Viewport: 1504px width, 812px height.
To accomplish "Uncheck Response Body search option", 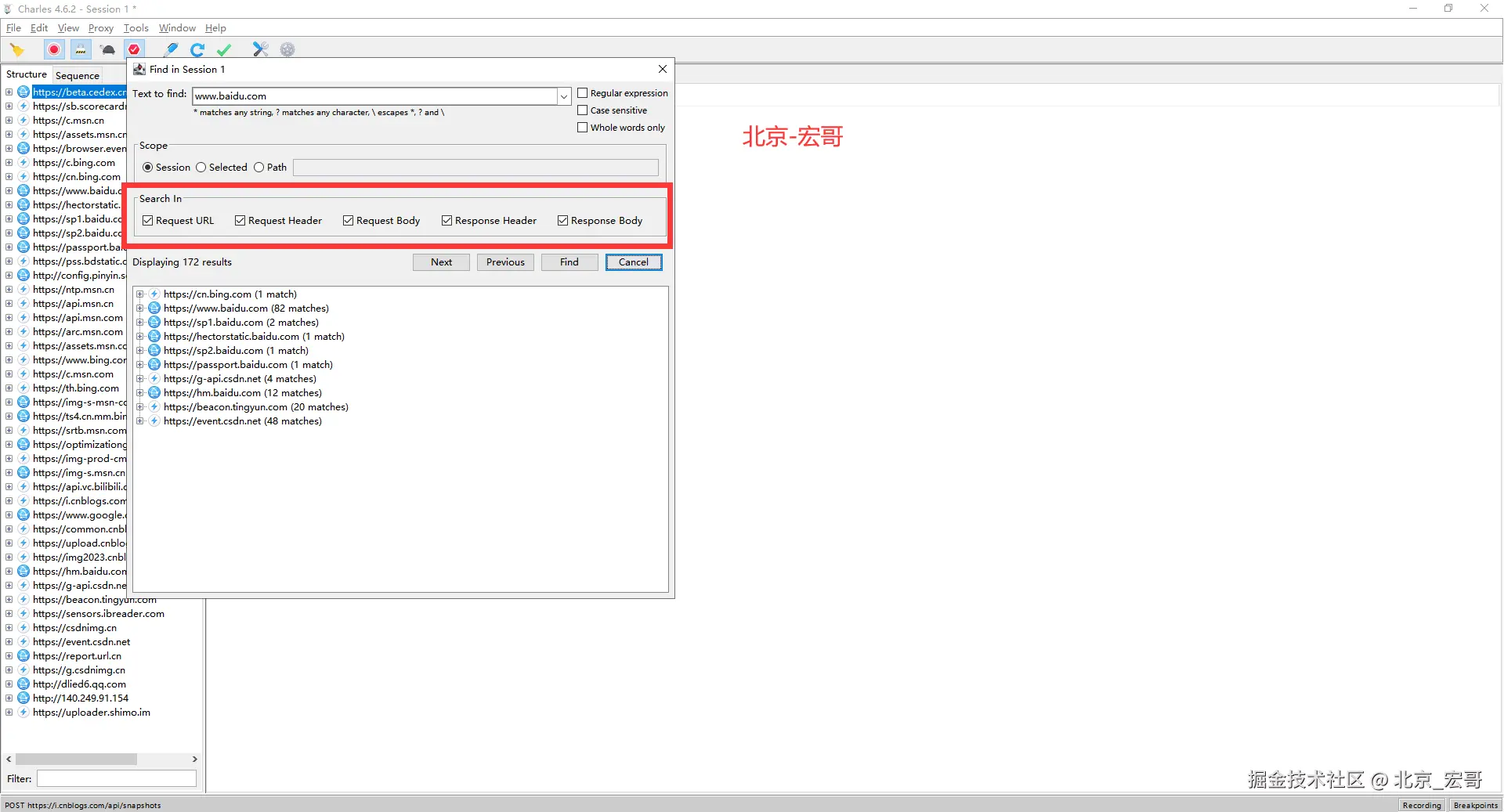I will [x=562, y=221].
